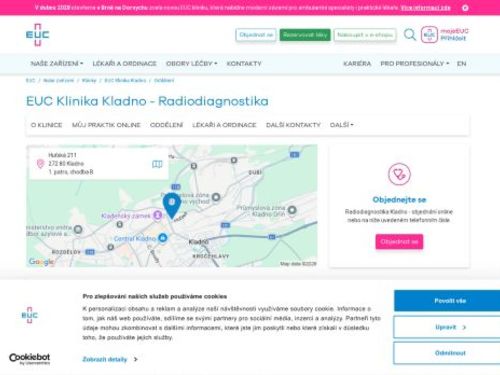Switch language to EN
The height and width of the screenshot is (375, 500).
462,63
